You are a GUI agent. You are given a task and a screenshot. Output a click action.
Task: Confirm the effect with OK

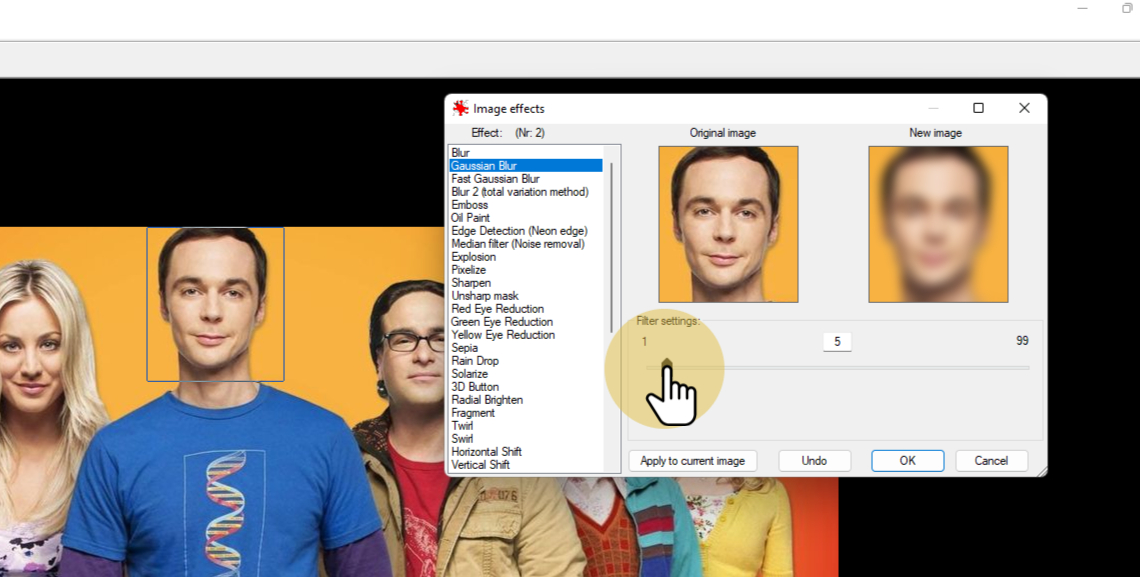(x=907, y=461)
